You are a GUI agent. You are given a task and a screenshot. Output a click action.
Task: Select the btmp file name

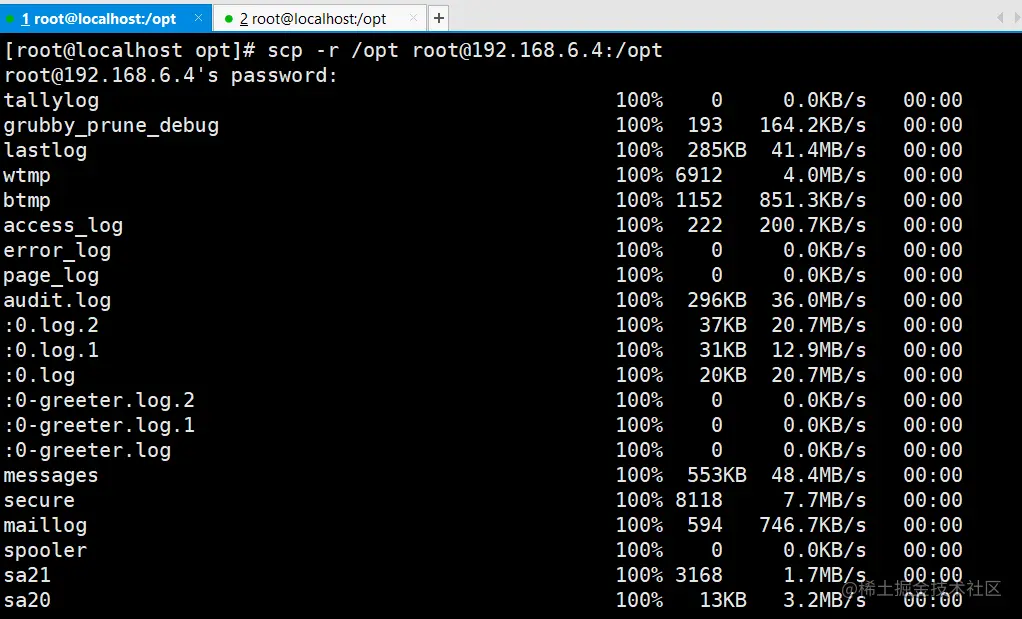tap(27, 200)
